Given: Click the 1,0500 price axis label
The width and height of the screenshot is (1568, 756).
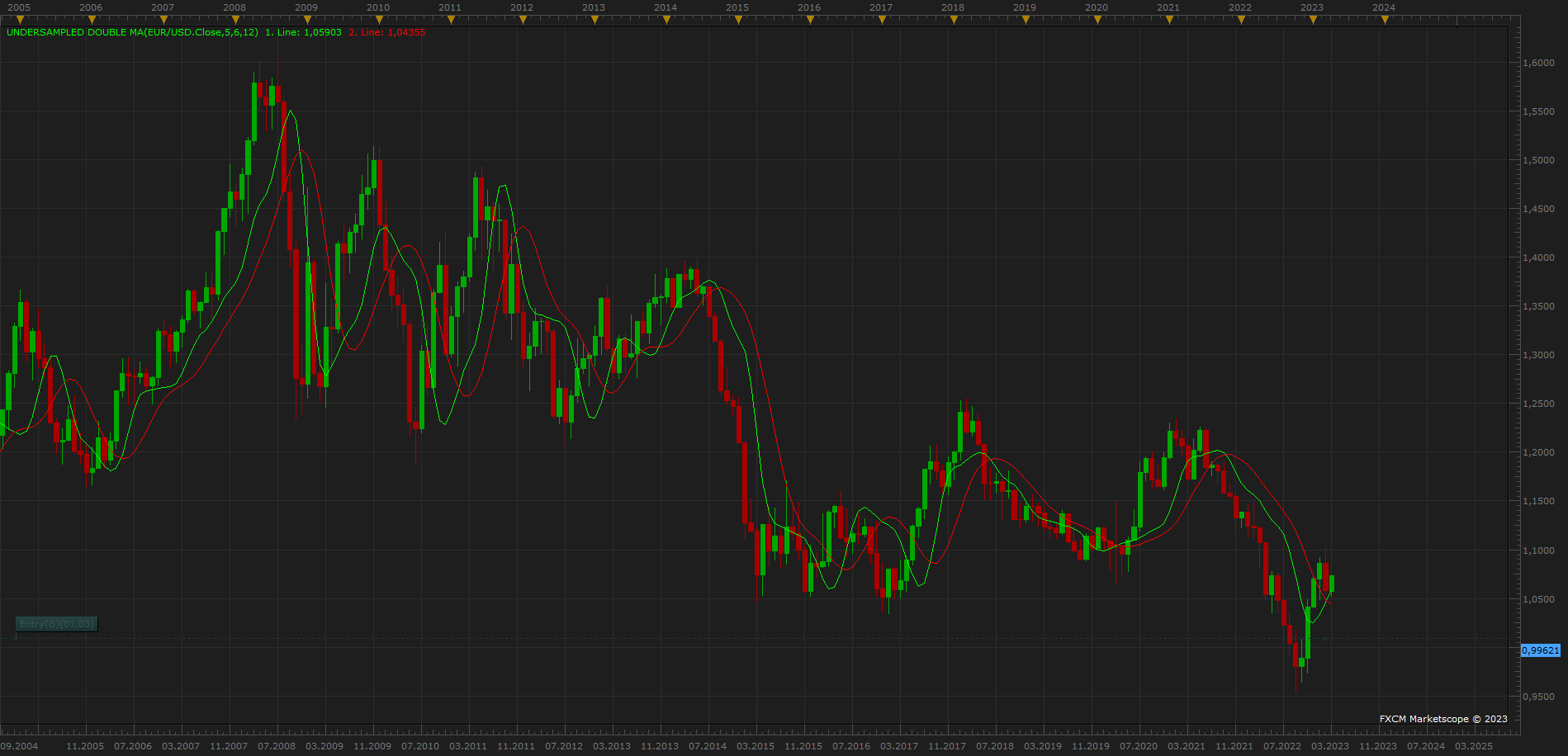Looking at the screenshot, I should [x=1539, y=599].
